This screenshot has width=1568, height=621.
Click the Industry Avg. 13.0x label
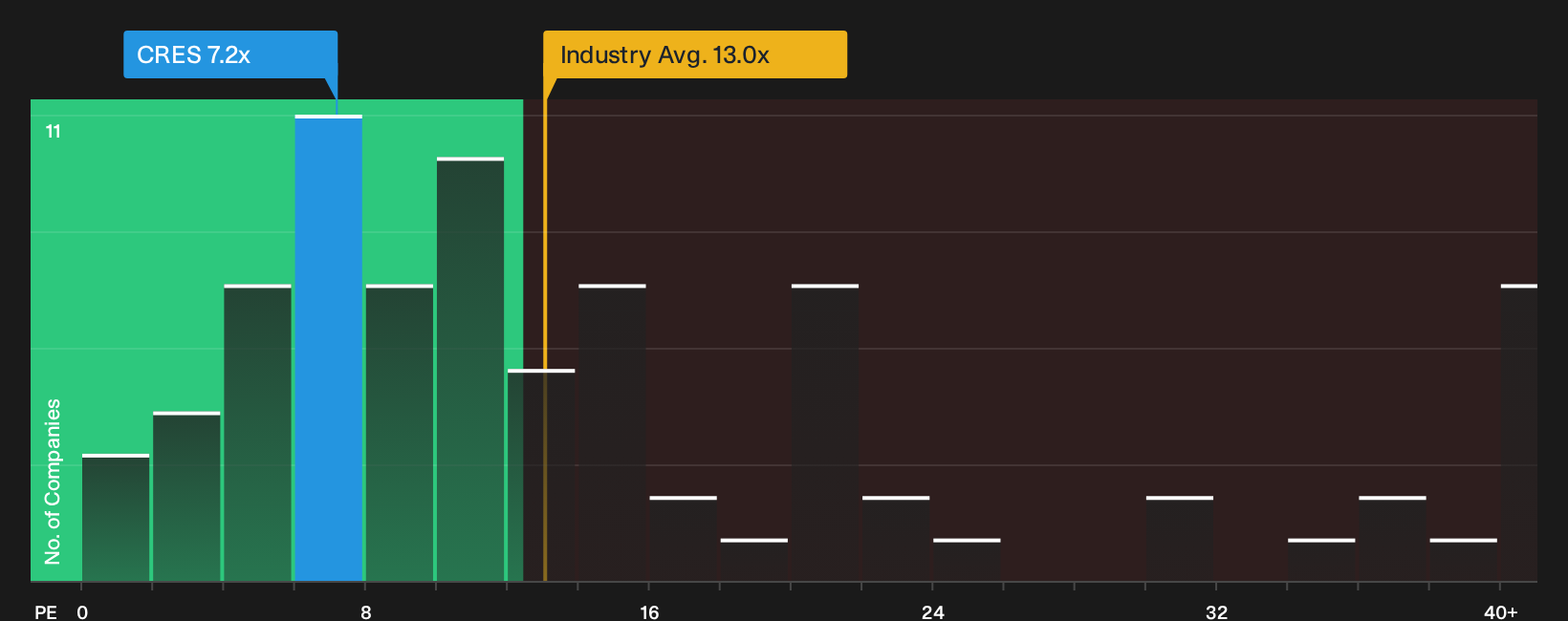point(695,54)
